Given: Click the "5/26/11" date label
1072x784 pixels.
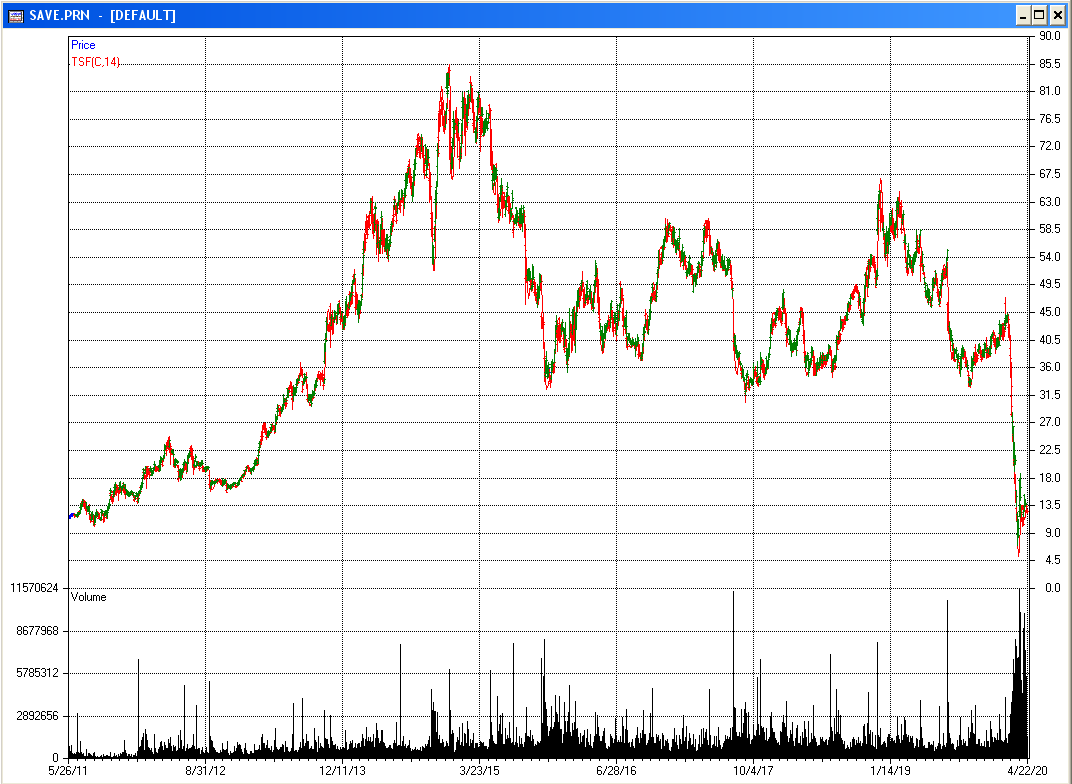Looking at the screenshot, I should coord(68,771).
